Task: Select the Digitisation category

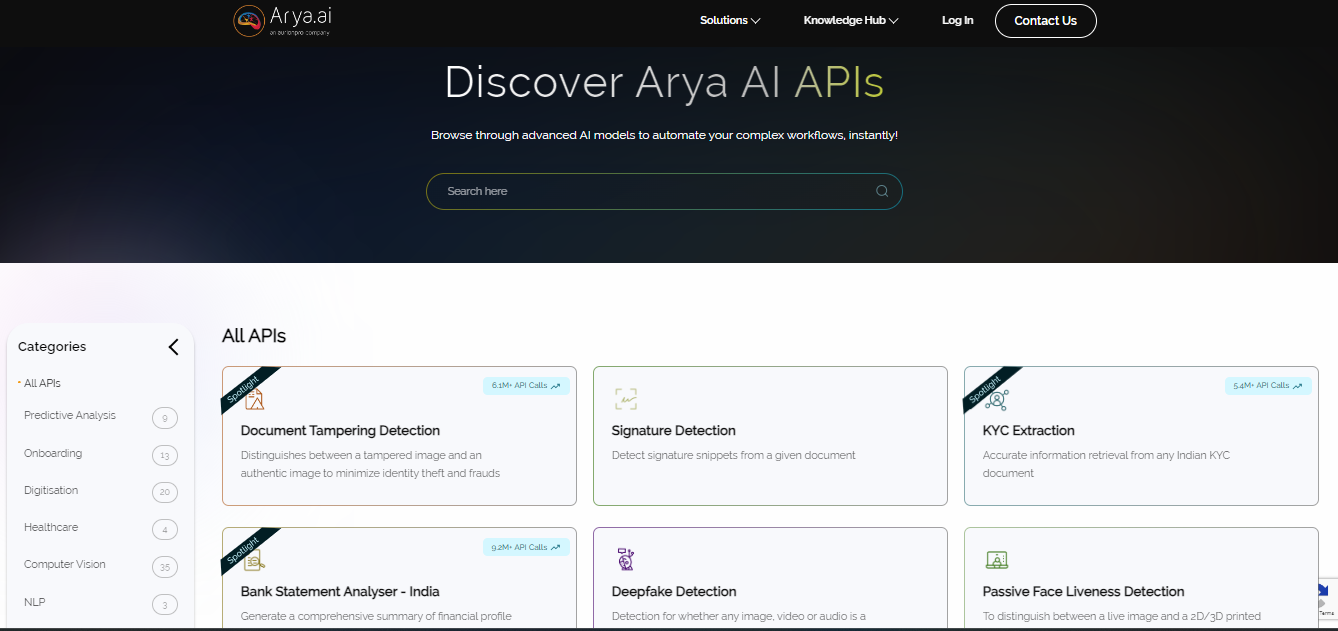Action: click(51, 490)
